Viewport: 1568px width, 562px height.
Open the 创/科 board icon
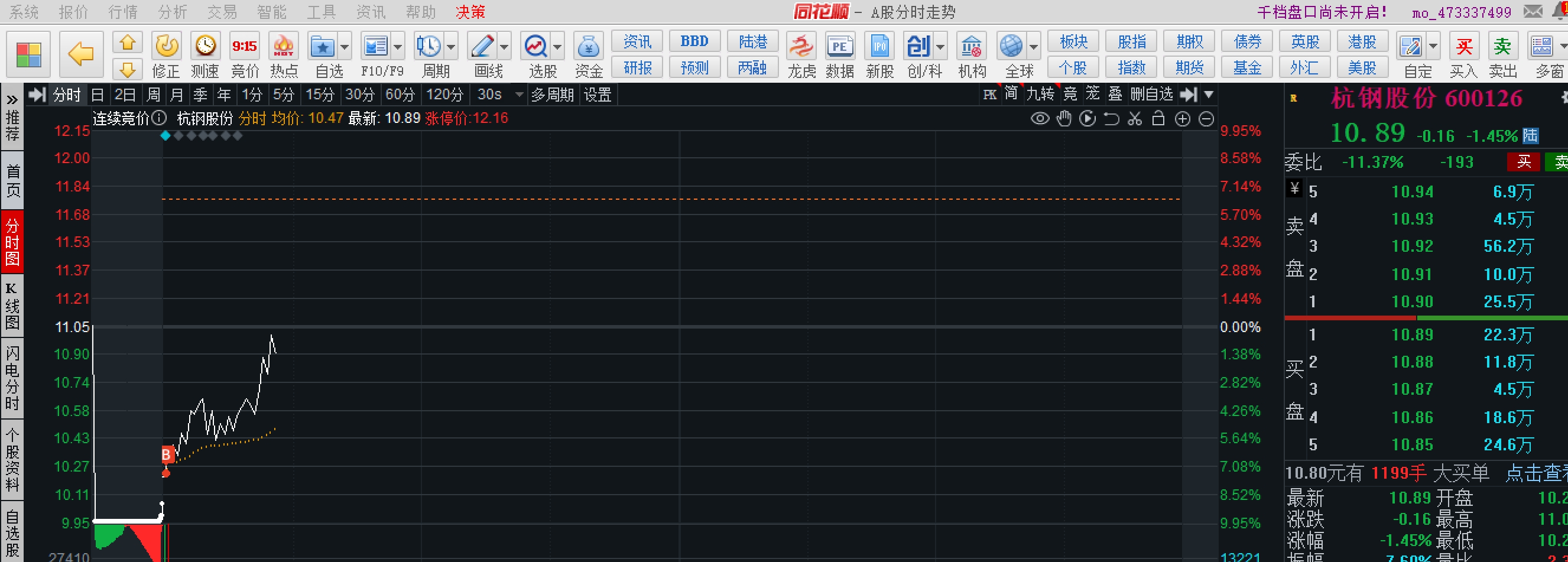[x=918, y=46]
